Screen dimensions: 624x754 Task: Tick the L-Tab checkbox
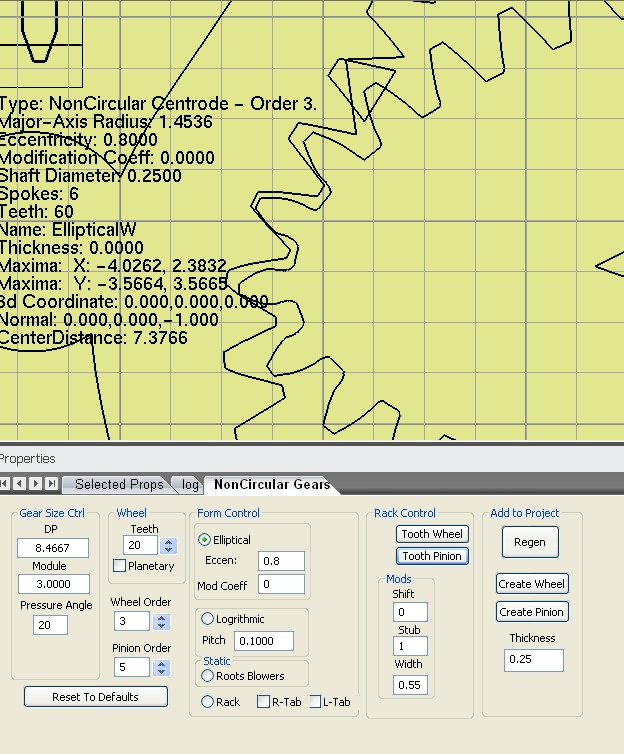(x=315, y=702)
